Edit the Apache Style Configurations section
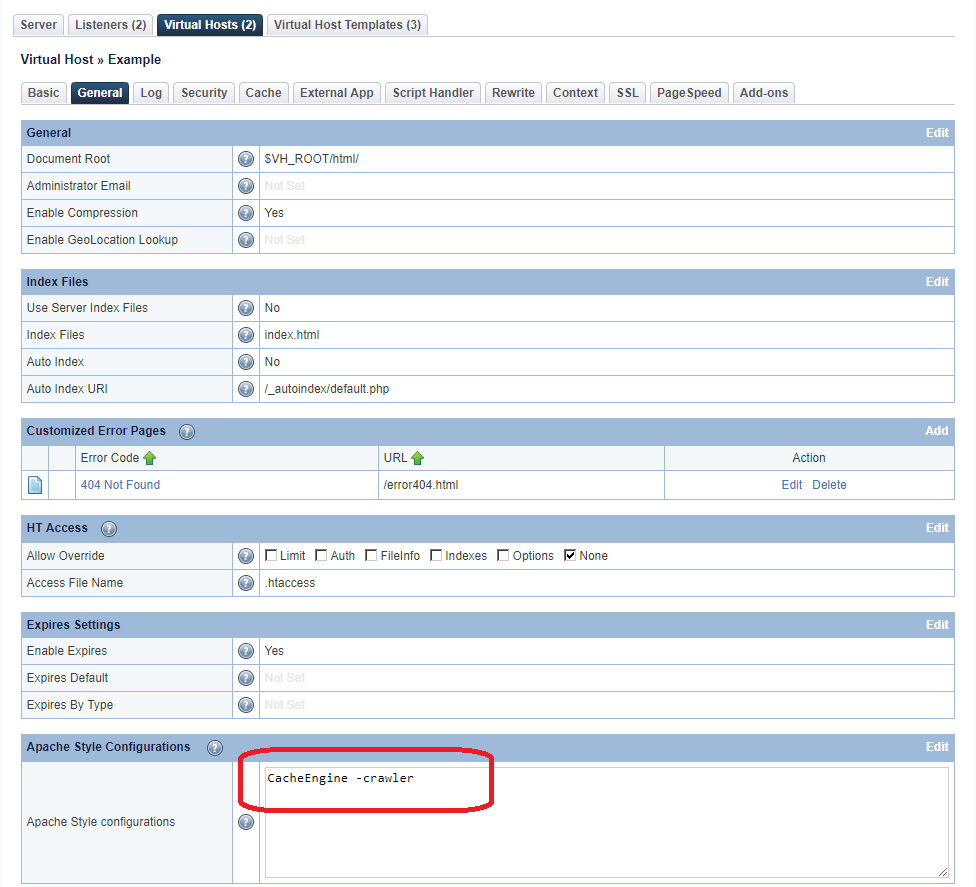This screenshot has width=976, height=887. [937, 747]
